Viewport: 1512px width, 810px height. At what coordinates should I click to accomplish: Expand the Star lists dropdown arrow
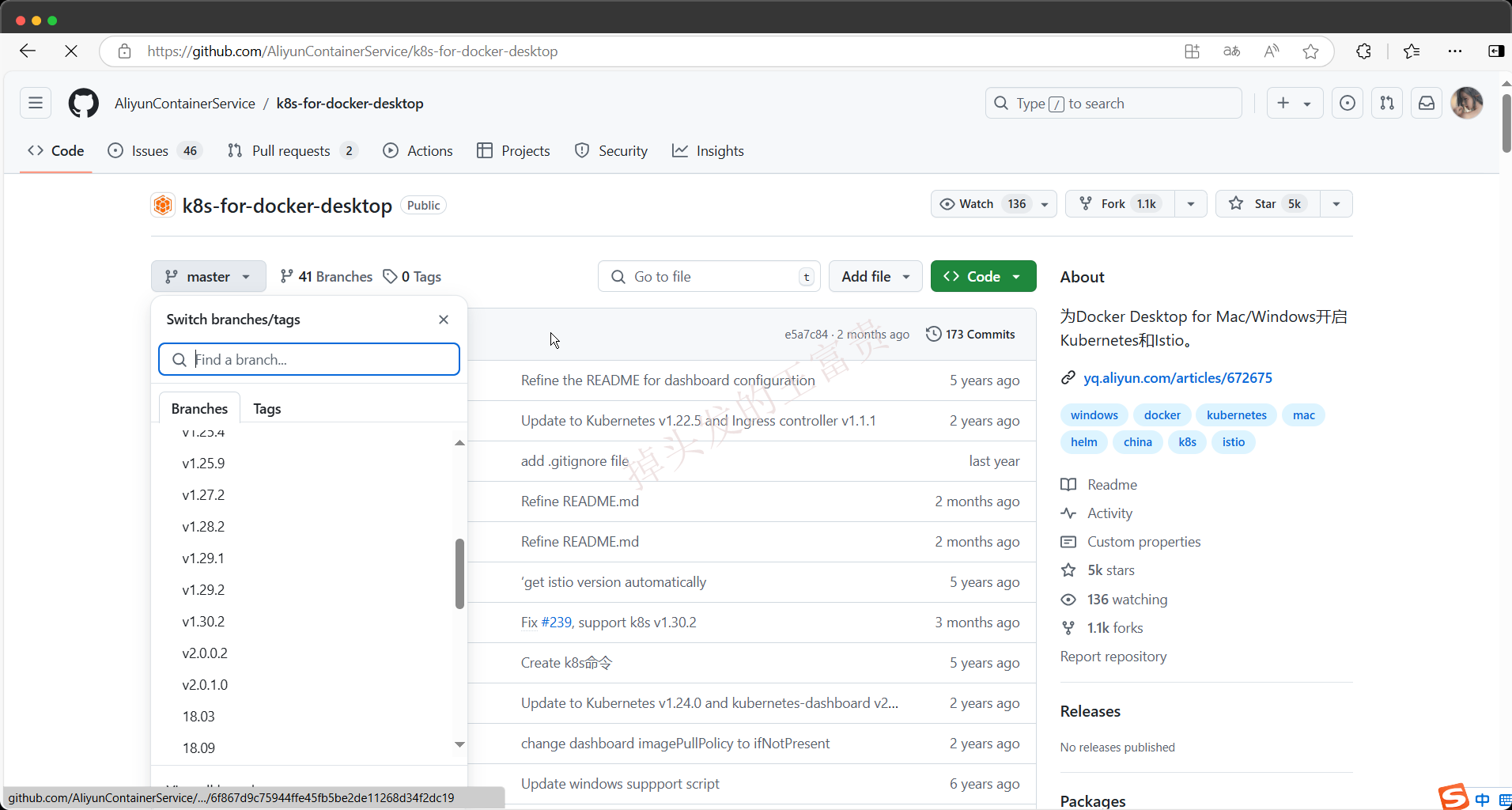[x=1336, y=204]
